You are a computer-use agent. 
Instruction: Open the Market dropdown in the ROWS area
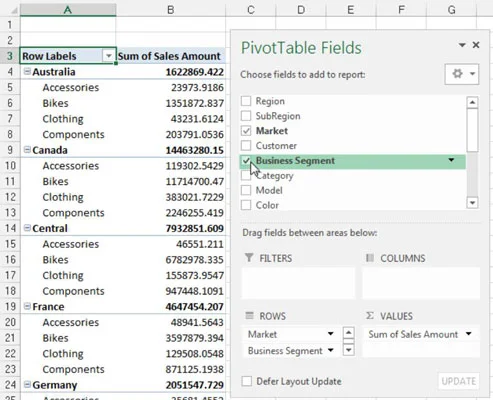(331, 334)
